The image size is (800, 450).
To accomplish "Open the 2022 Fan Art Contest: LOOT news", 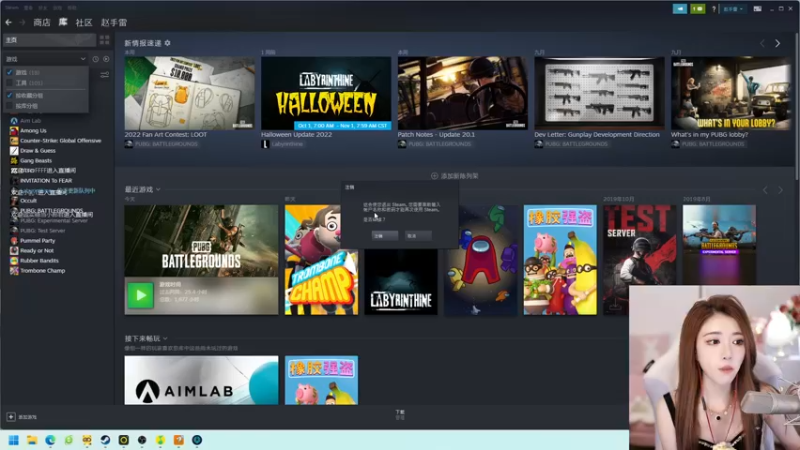I will pos(189,93).
